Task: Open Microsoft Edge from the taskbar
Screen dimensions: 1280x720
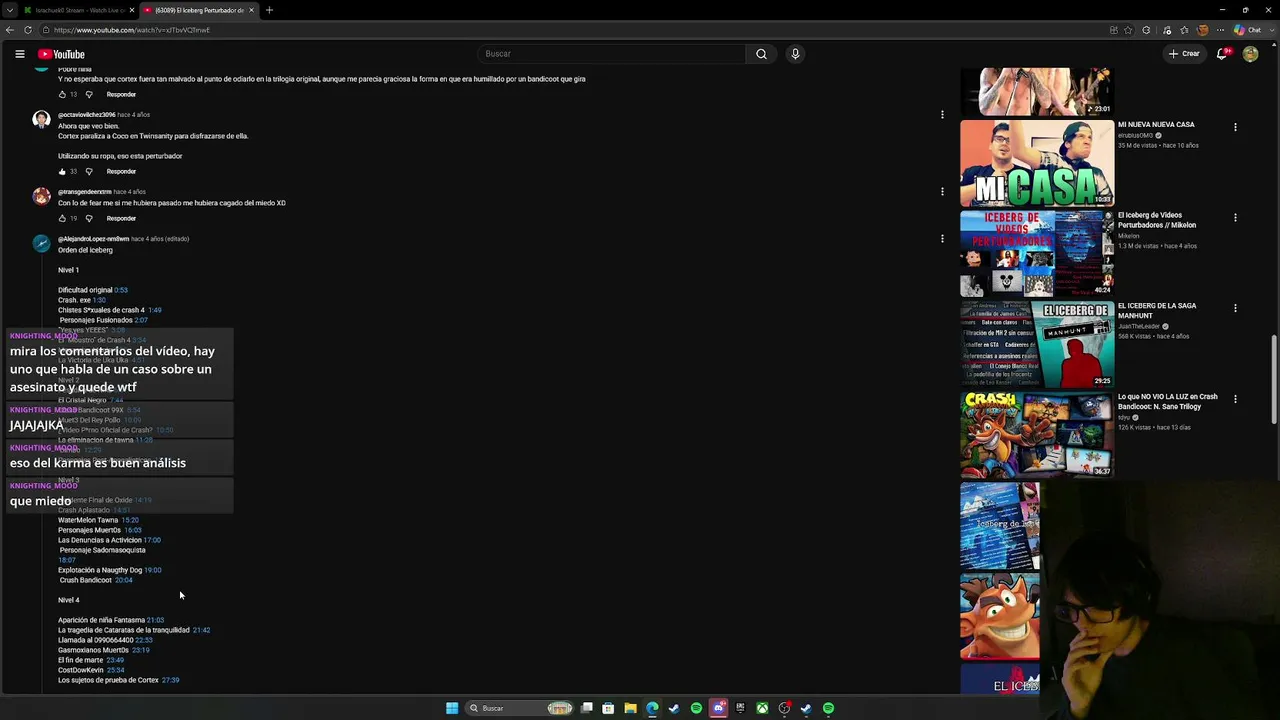Action: 652,708
